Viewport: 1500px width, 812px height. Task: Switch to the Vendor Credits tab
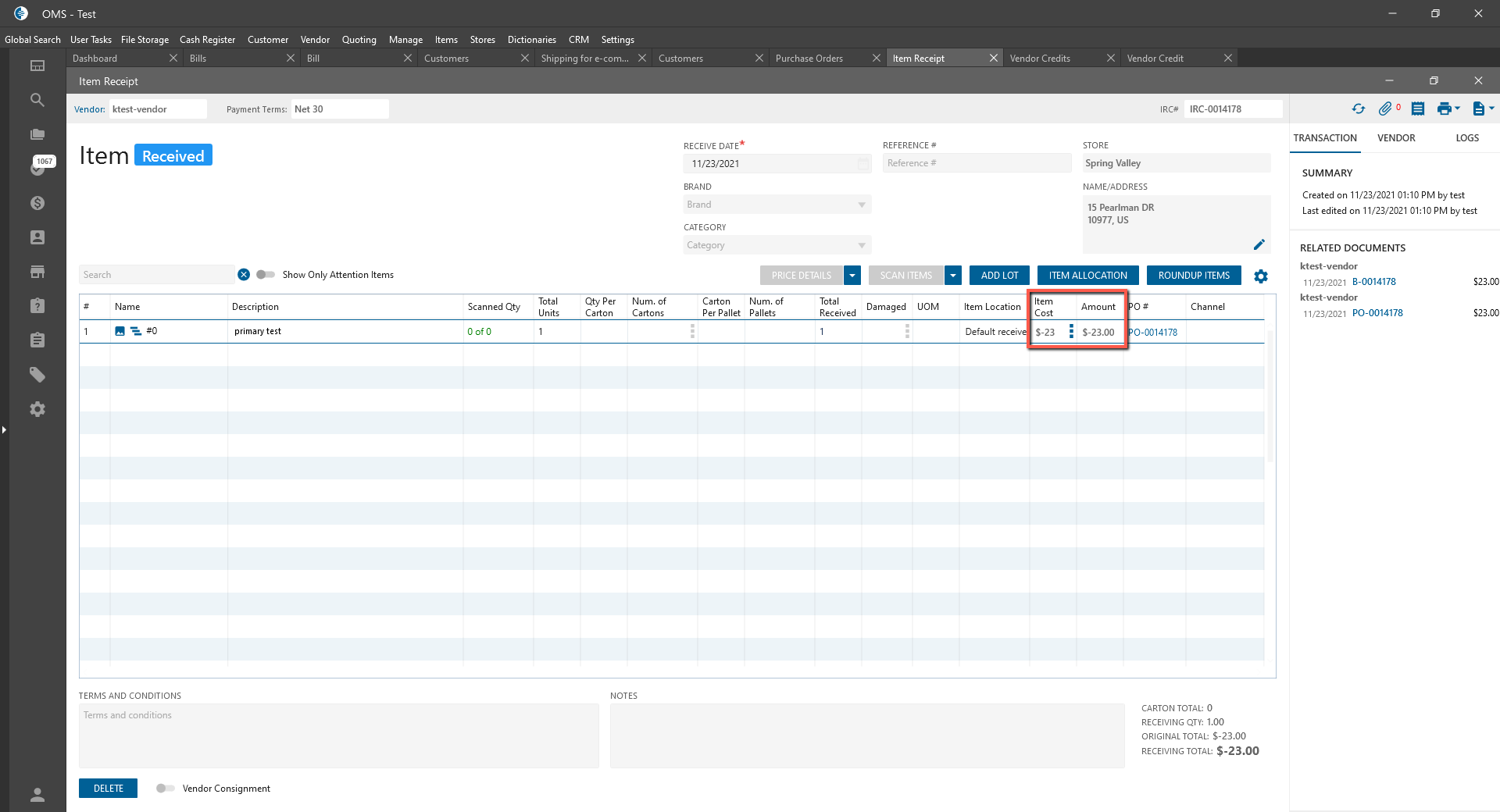(1040, 59)
